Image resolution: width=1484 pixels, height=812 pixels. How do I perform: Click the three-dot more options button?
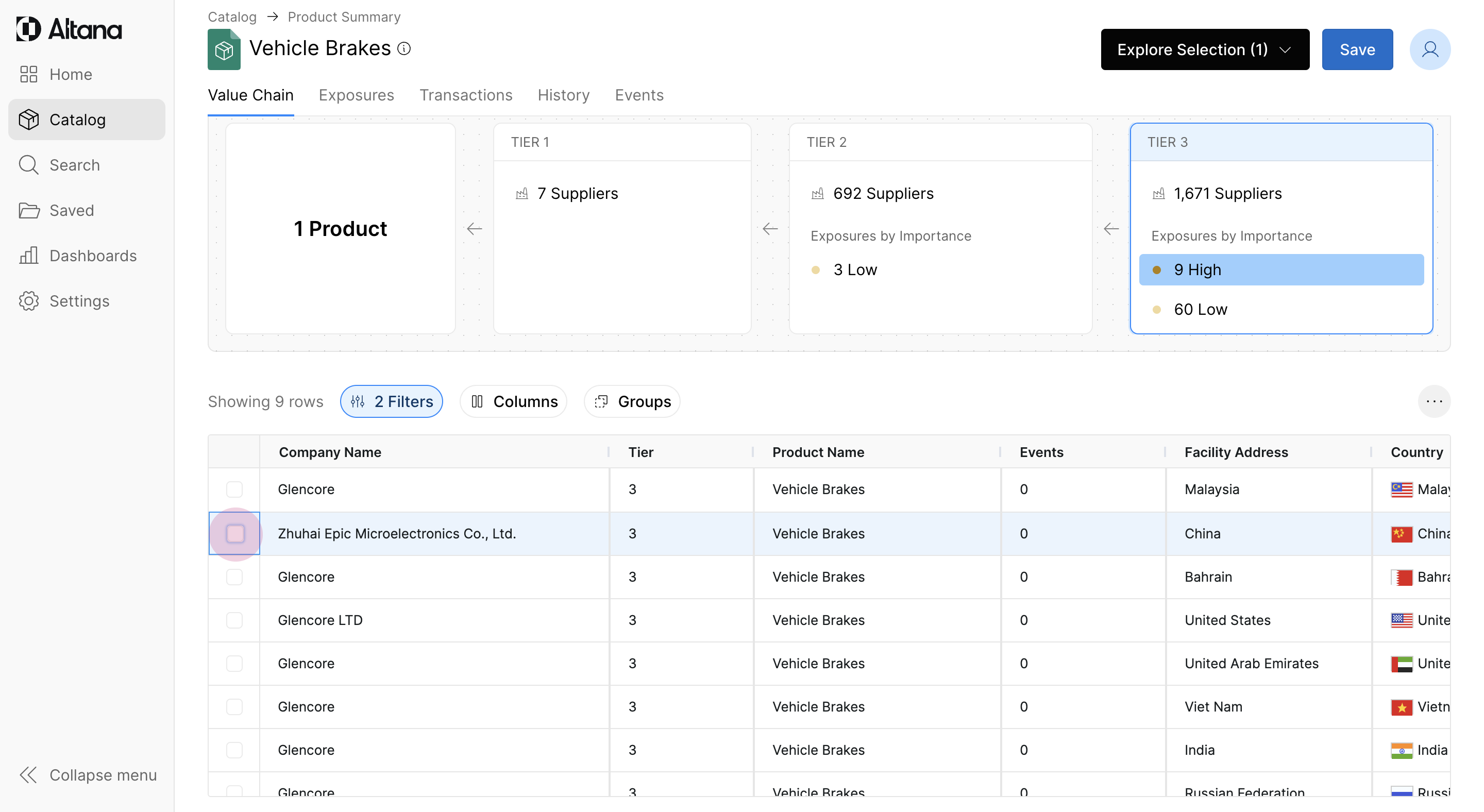(1434, 401)
